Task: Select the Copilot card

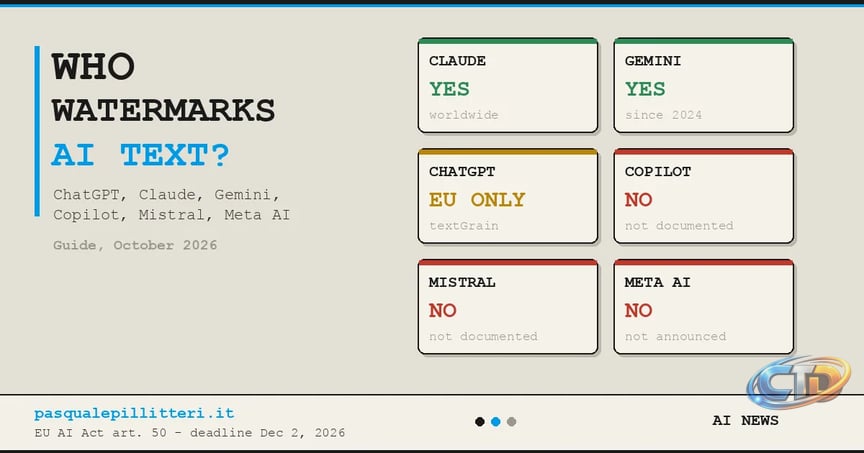Action: point(704,196)
